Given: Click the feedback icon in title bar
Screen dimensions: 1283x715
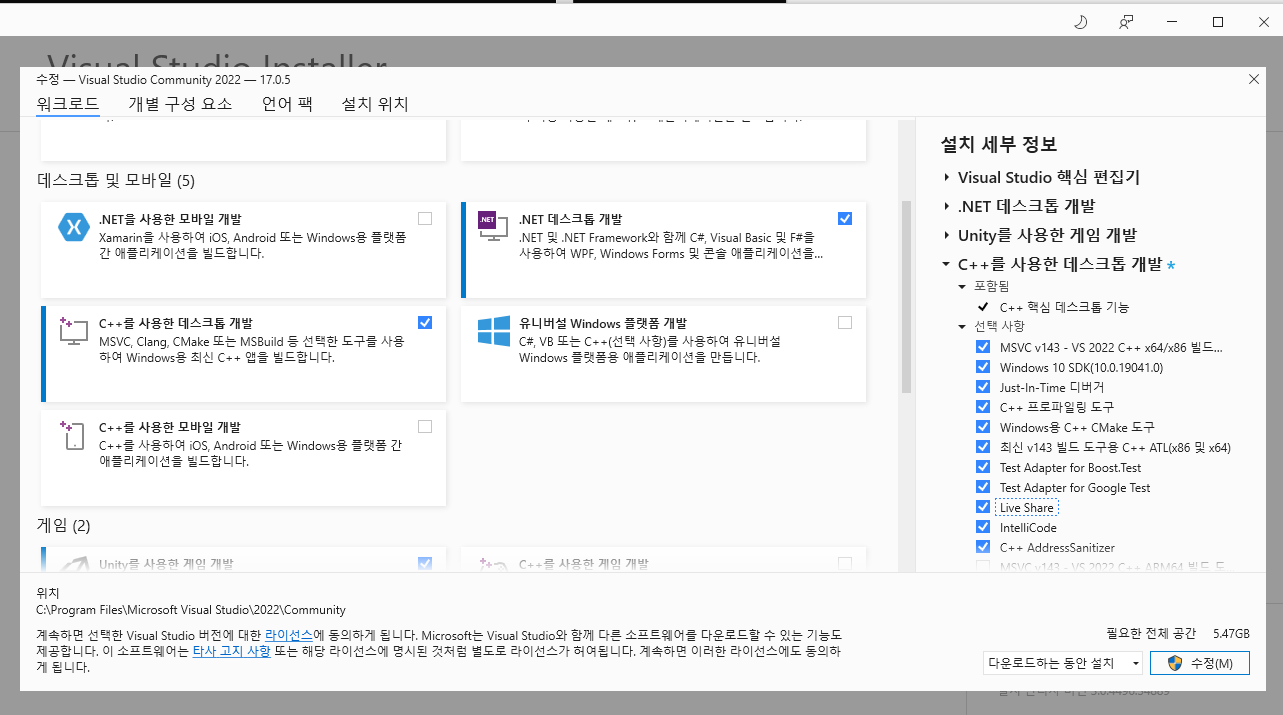Looking at the screenshot, I should pyautogui.click(x=1127, y=22).
